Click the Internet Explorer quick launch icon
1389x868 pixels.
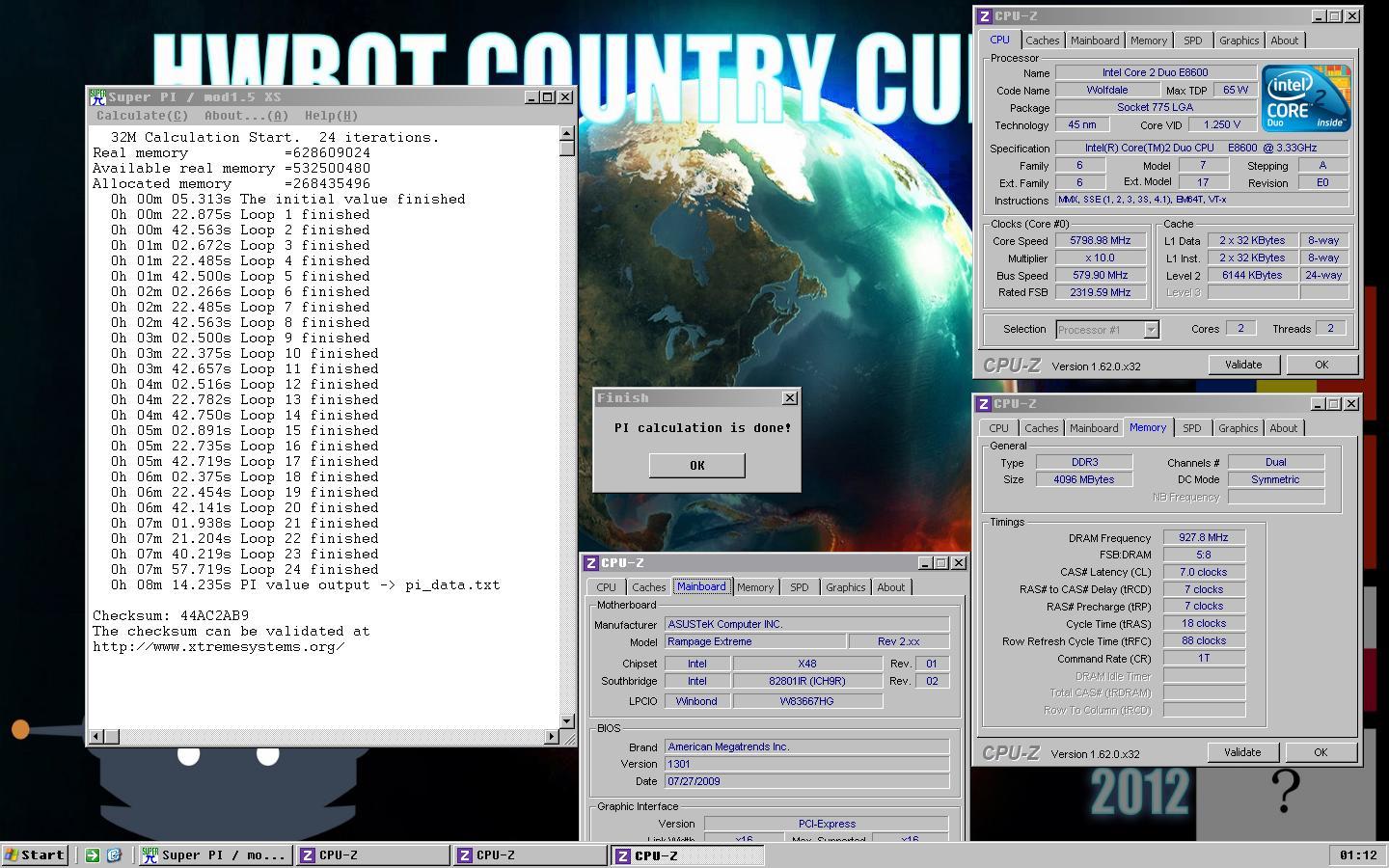click(113, 854)
